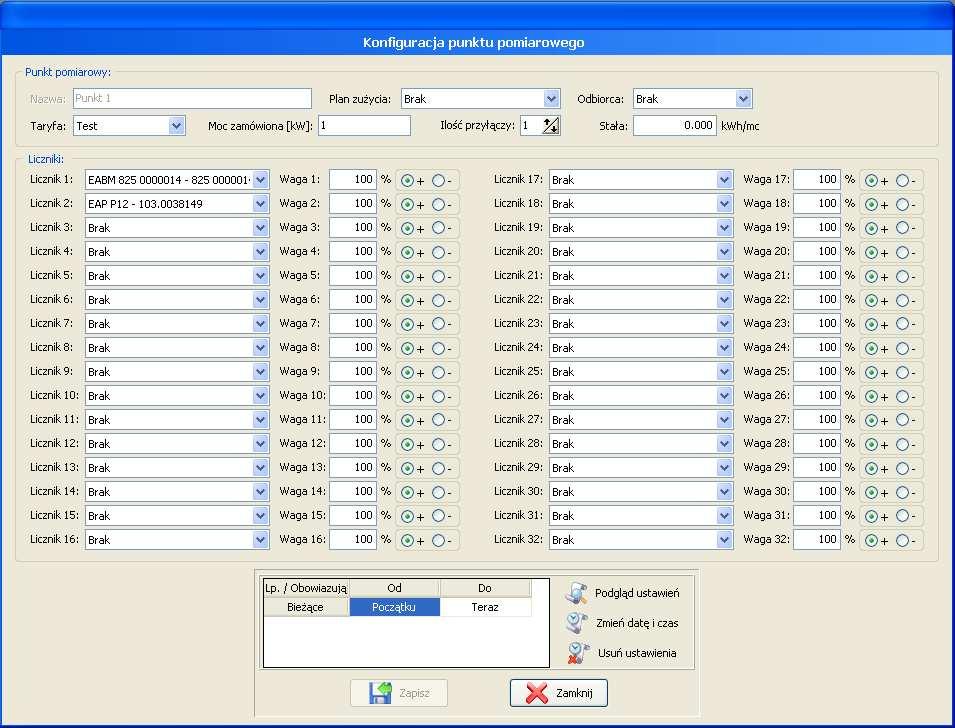Screen dimensions: 955x728
Task: Click the Nazwa field showing Punkt 1
Action: coord(192,99)
